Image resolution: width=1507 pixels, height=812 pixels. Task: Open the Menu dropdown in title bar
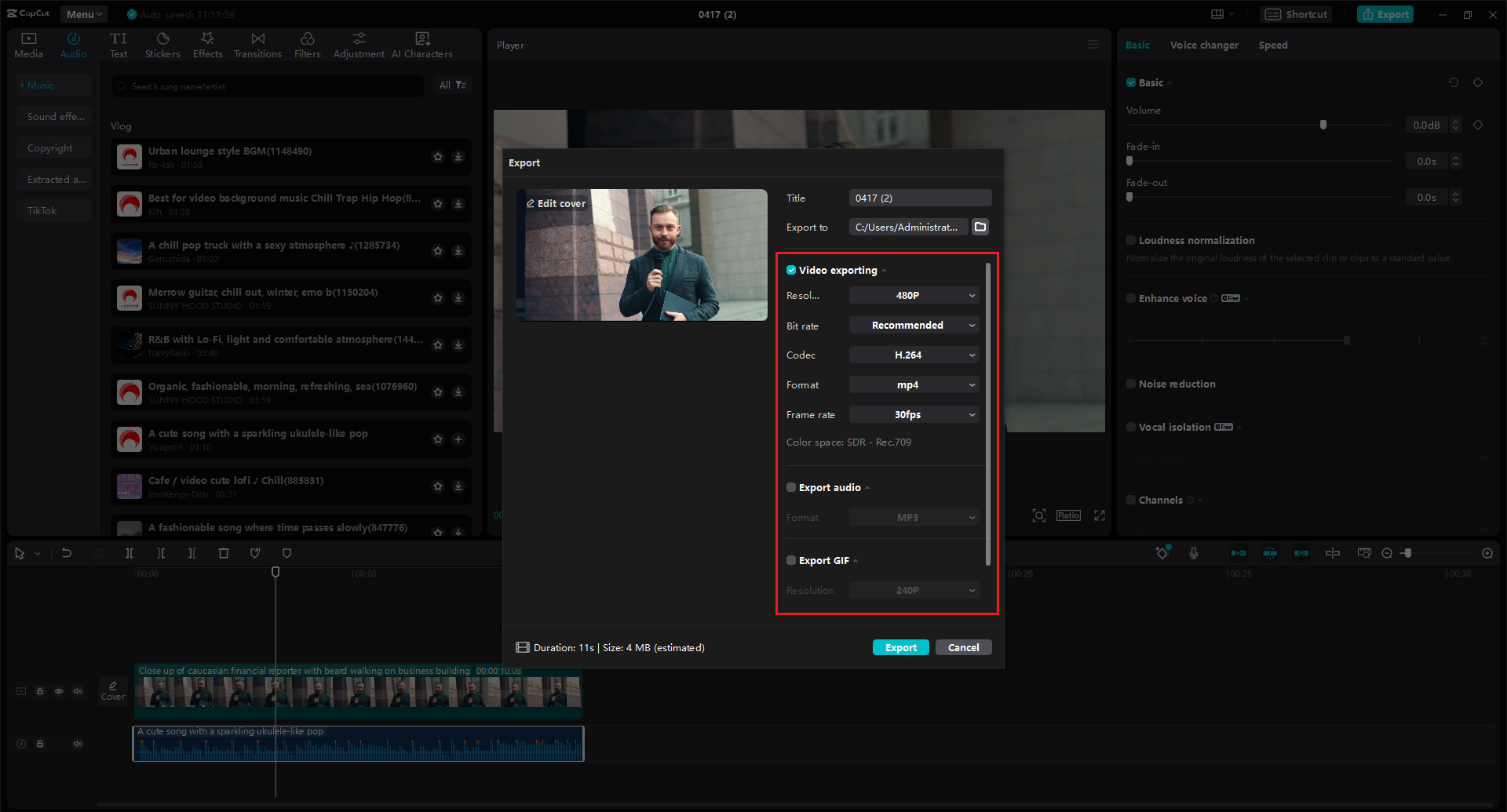click(x=84, y=14)
